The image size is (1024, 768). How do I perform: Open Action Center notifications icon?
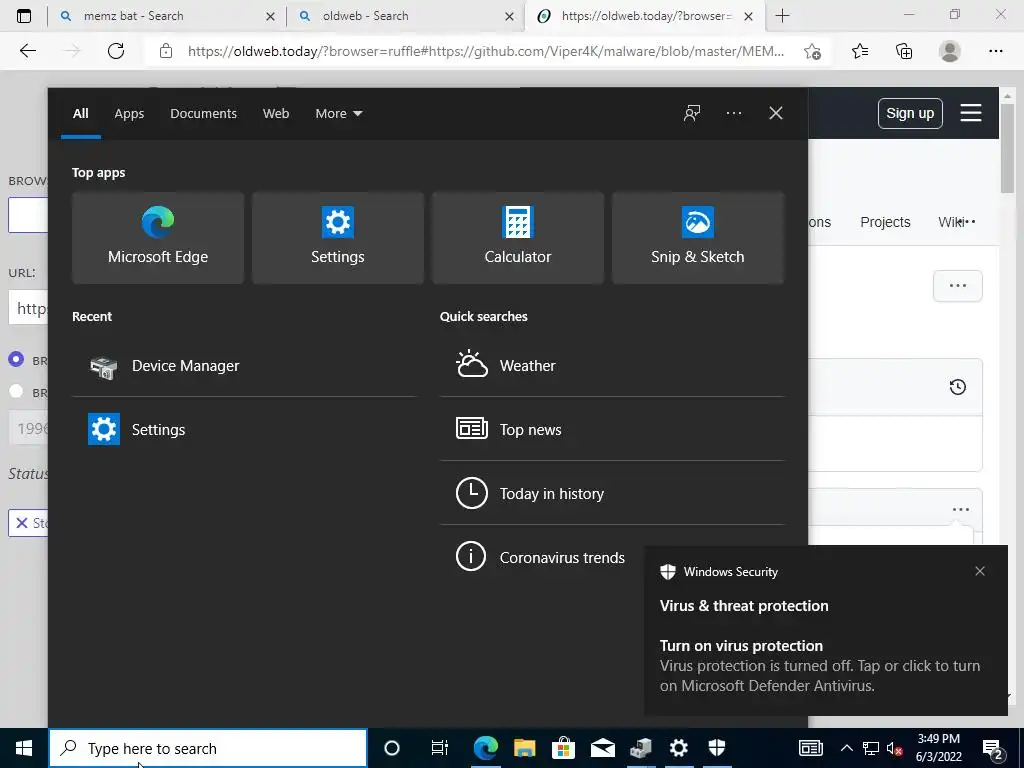pyautogui.click(x=993, y=748)
